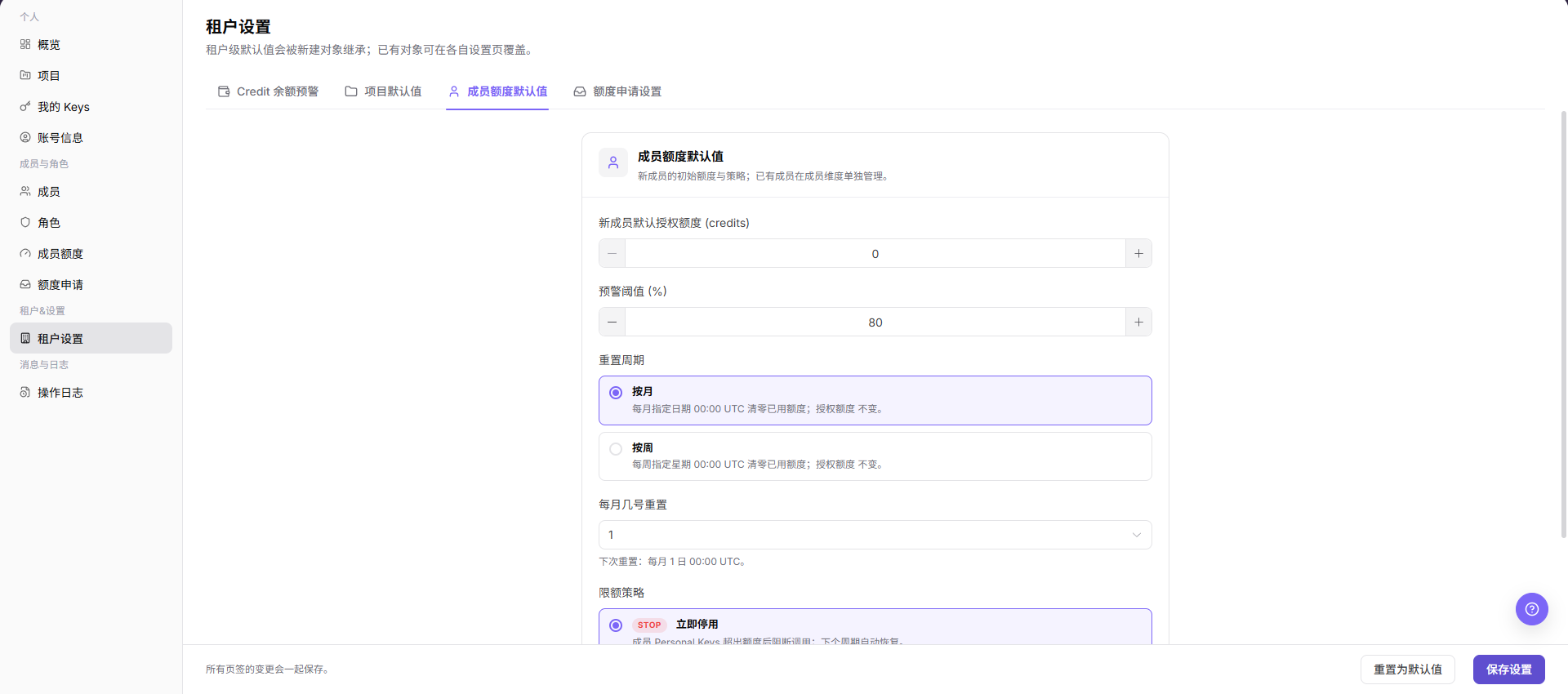Click the 租户设置 page heading

click(238, 27)
